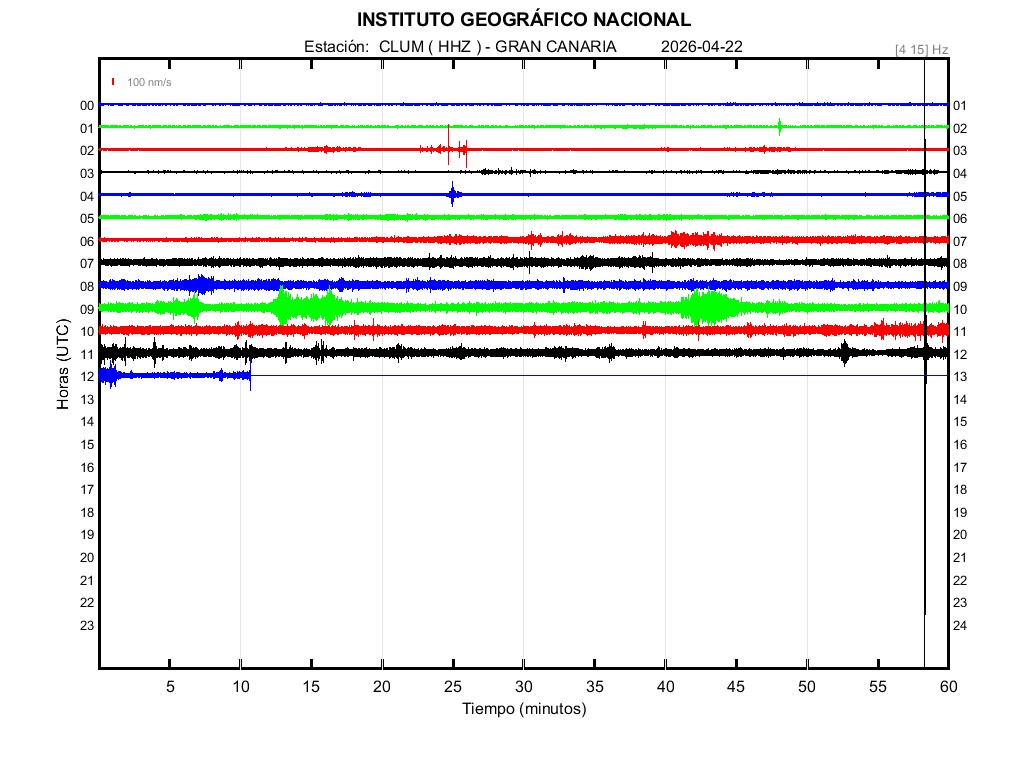Click the 30 tick on the minutes axis
The height and width of the screenshot is (768, 1024).
[x=524, y=686]
